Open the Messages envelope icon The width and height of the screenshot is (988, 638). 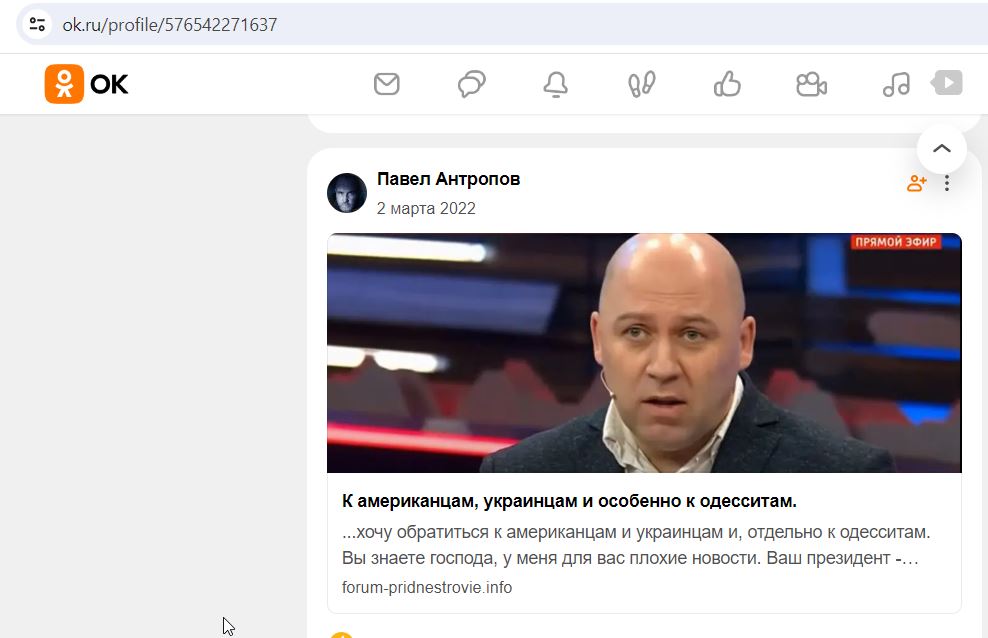tap(386, 84)
